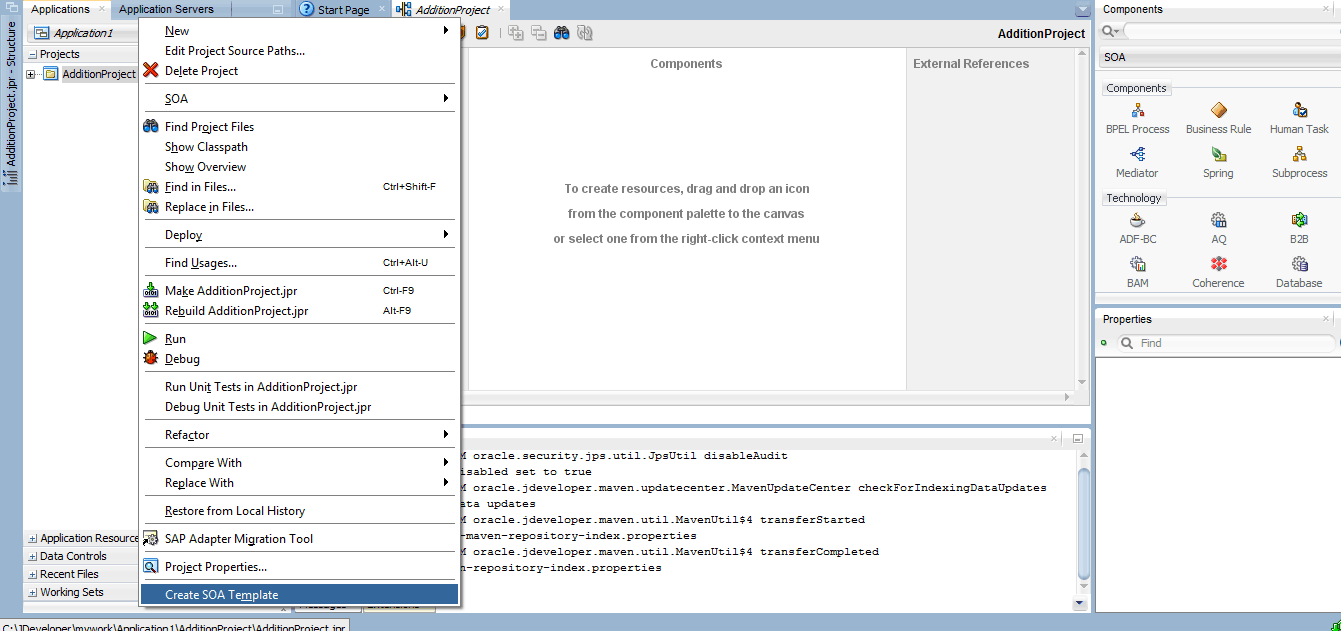The image size is (1341, 631).
Task: Click the Debug bug icon in menu
Action: click(x=151, y=358)
